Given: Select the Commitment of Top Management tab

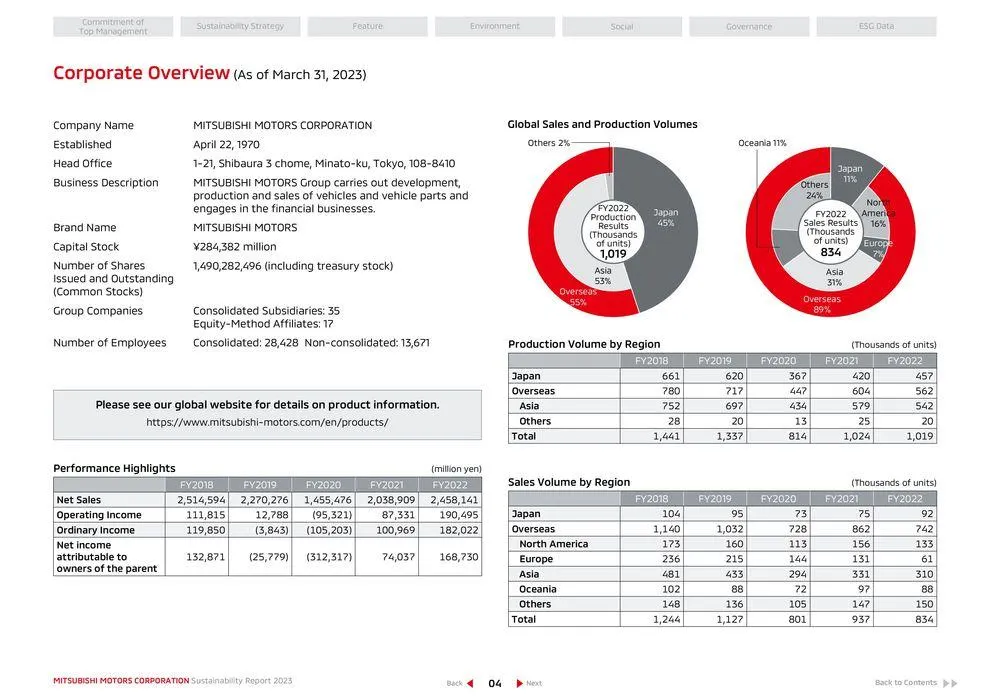Looking at the screenshot, I should tap(112, 26).
